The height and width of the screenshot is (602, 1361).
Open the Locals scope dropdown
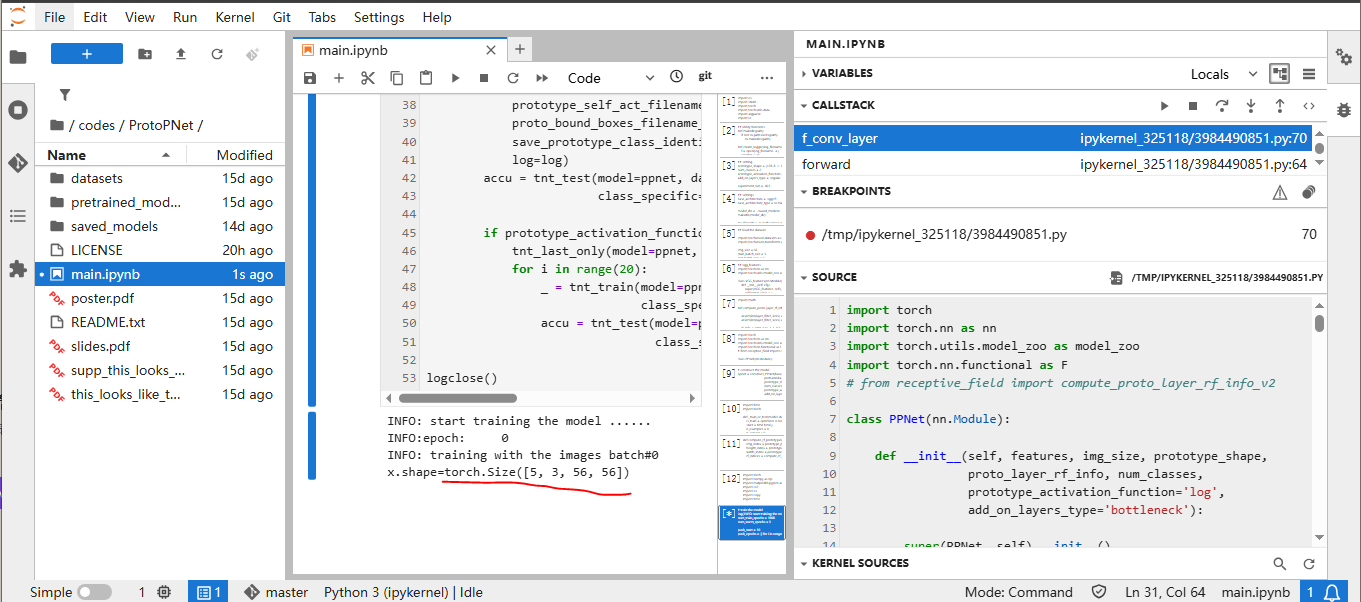pyautogui.click(x=1223, y=73)
